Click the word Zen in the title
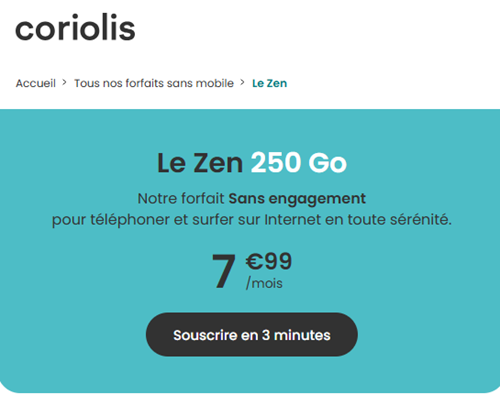Screen dimensions: 500x395 point(218,163)
